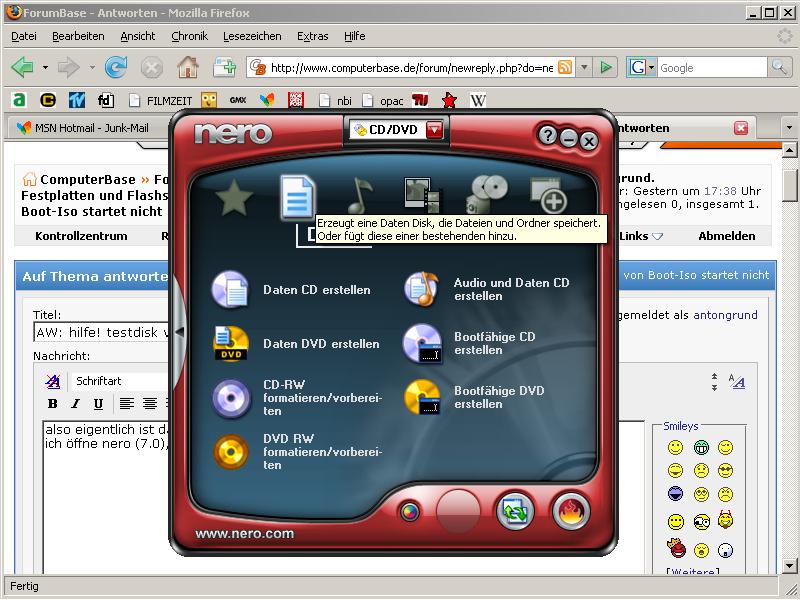The width and height of the screenshot is (800, 600).
Task: Open new tab toolbar icon in Firefox
Action: (224, 67)
